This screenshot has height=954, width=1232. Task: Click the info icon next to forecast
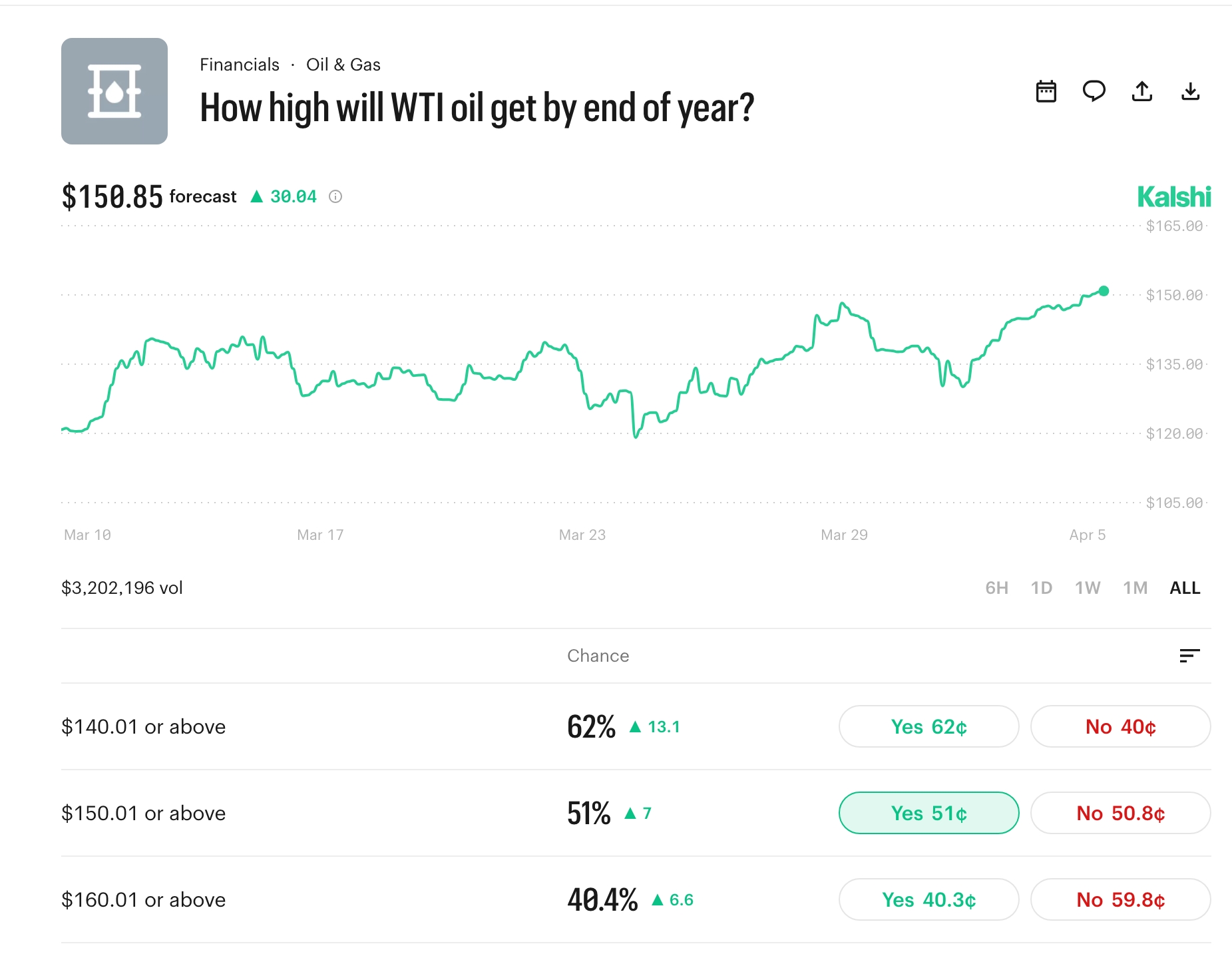coord(335,196)
